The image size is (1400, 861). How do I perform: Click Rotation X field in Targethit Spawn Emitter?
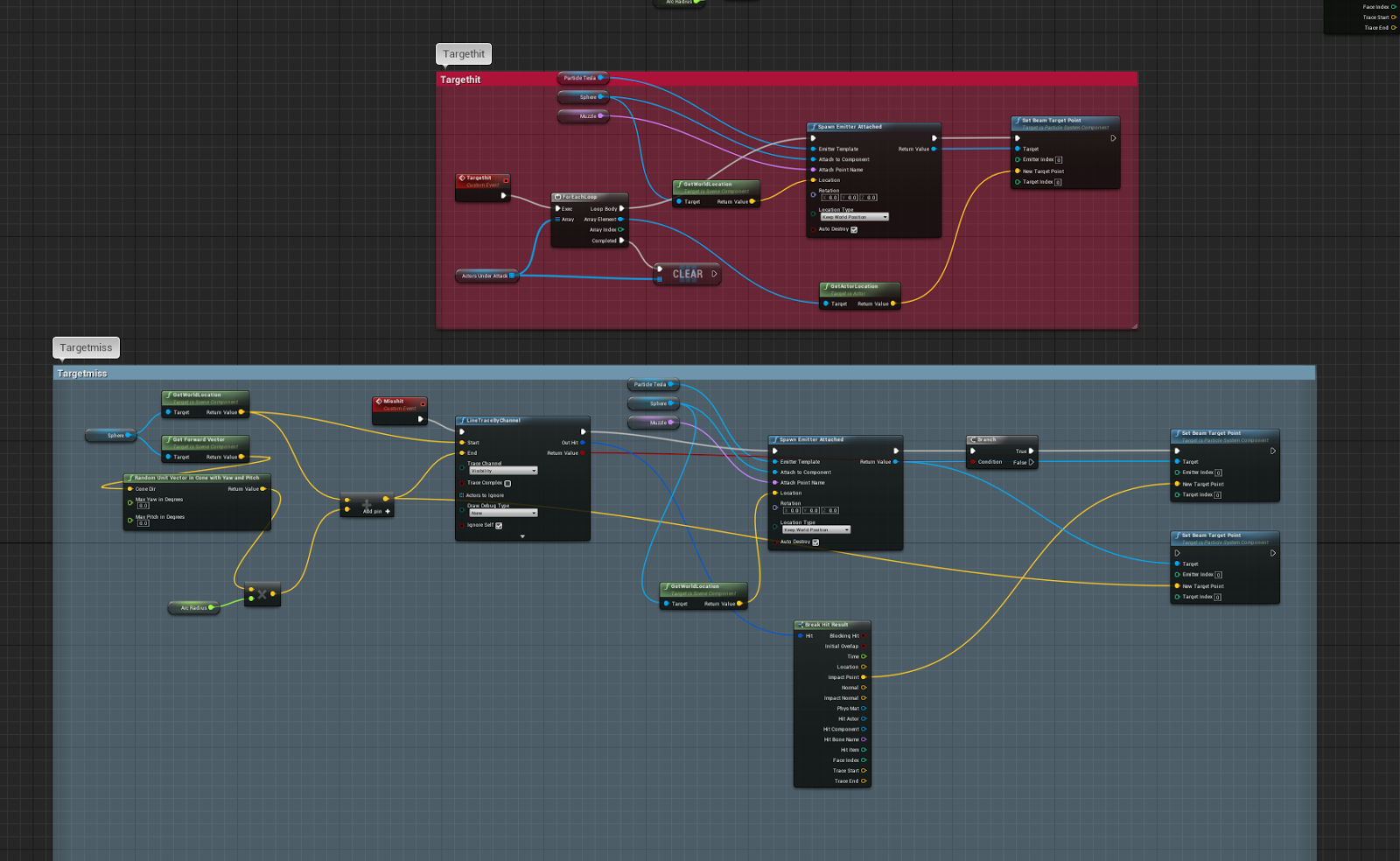coord(830,198)
